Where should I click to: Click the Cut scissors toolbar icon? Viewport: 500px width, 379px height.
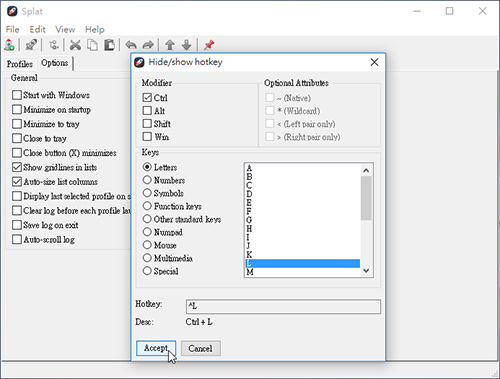(x=75, y=45)
